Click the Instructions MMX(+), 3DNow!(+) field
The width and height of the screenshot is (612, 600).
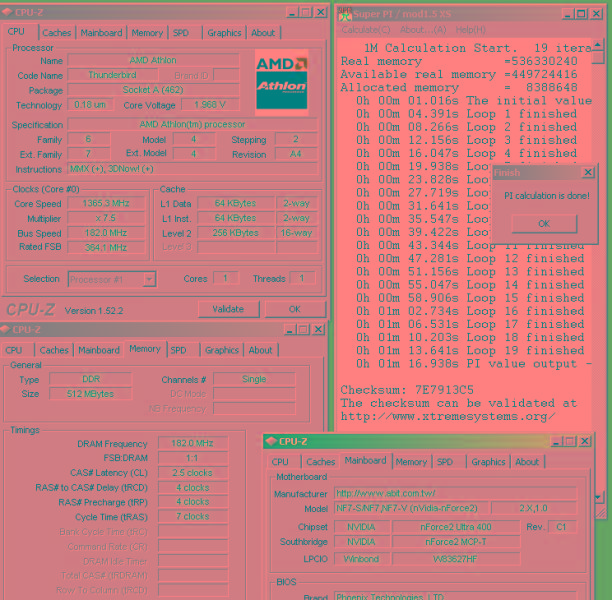(192, 169)
